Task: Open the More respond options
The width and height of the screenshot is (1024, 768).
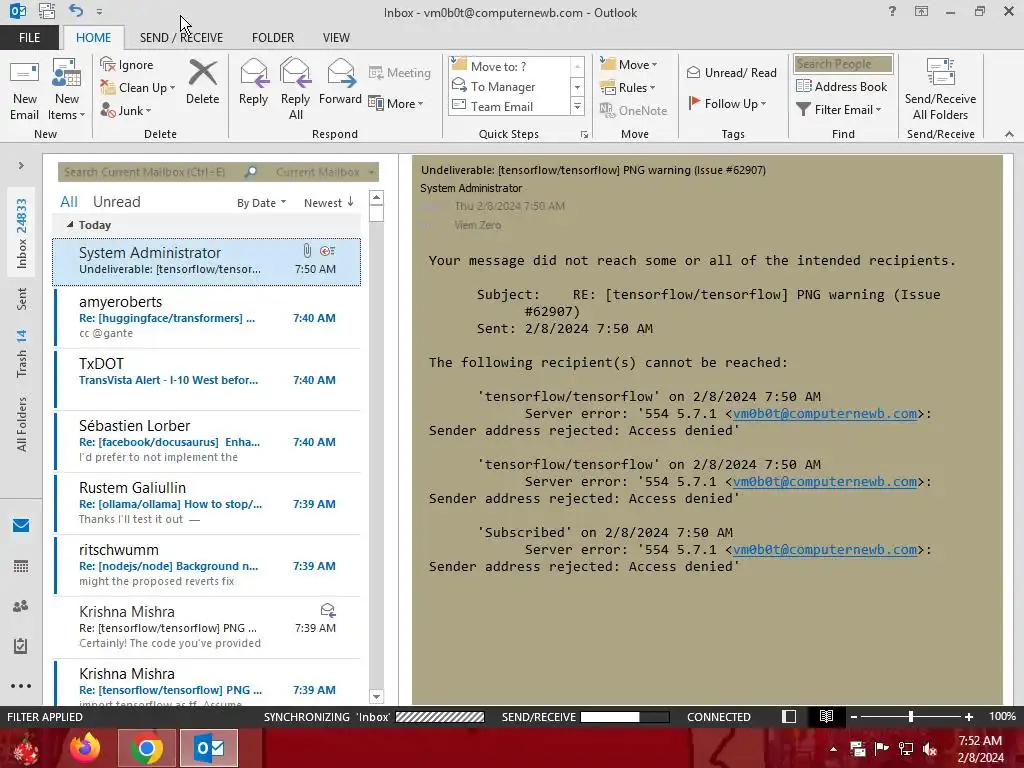Action: (x=396, y=103)
